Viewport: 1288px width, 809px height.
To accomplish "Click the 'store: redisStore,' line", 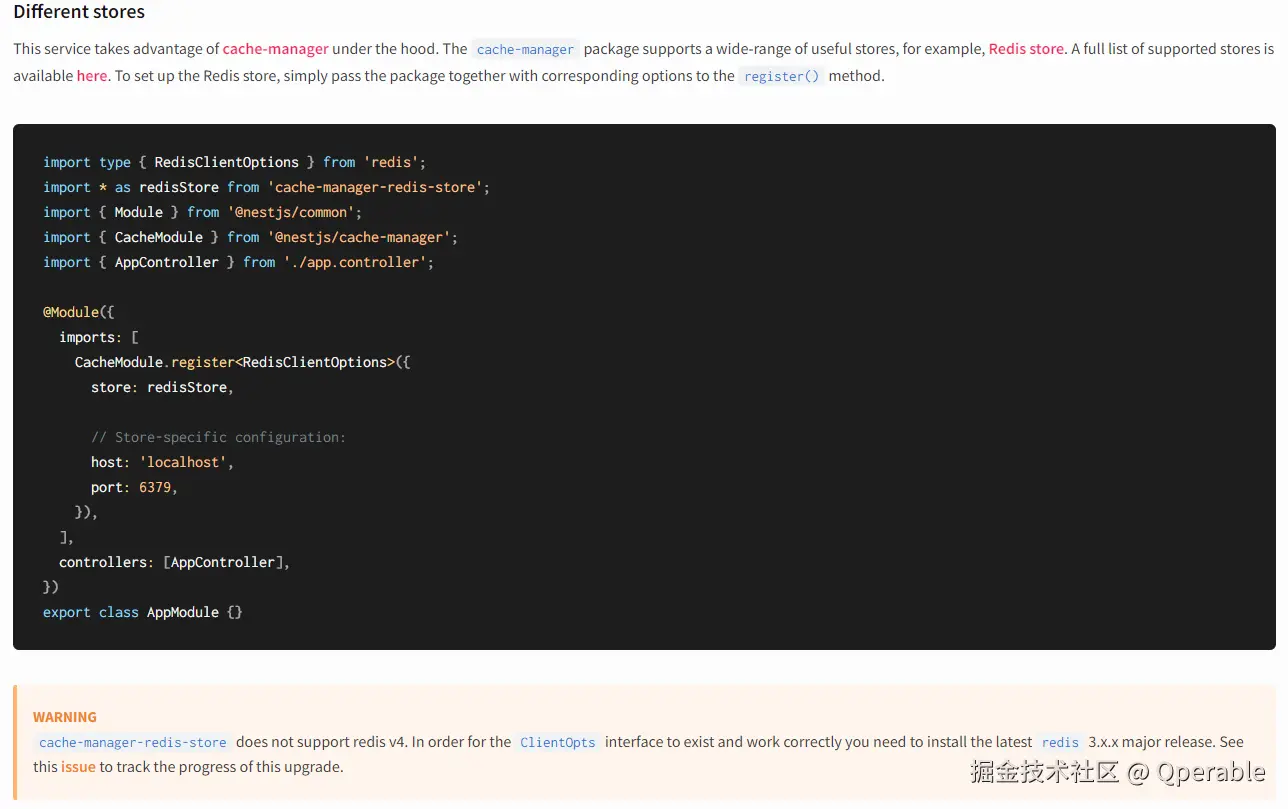I will [x=162, y=387].
